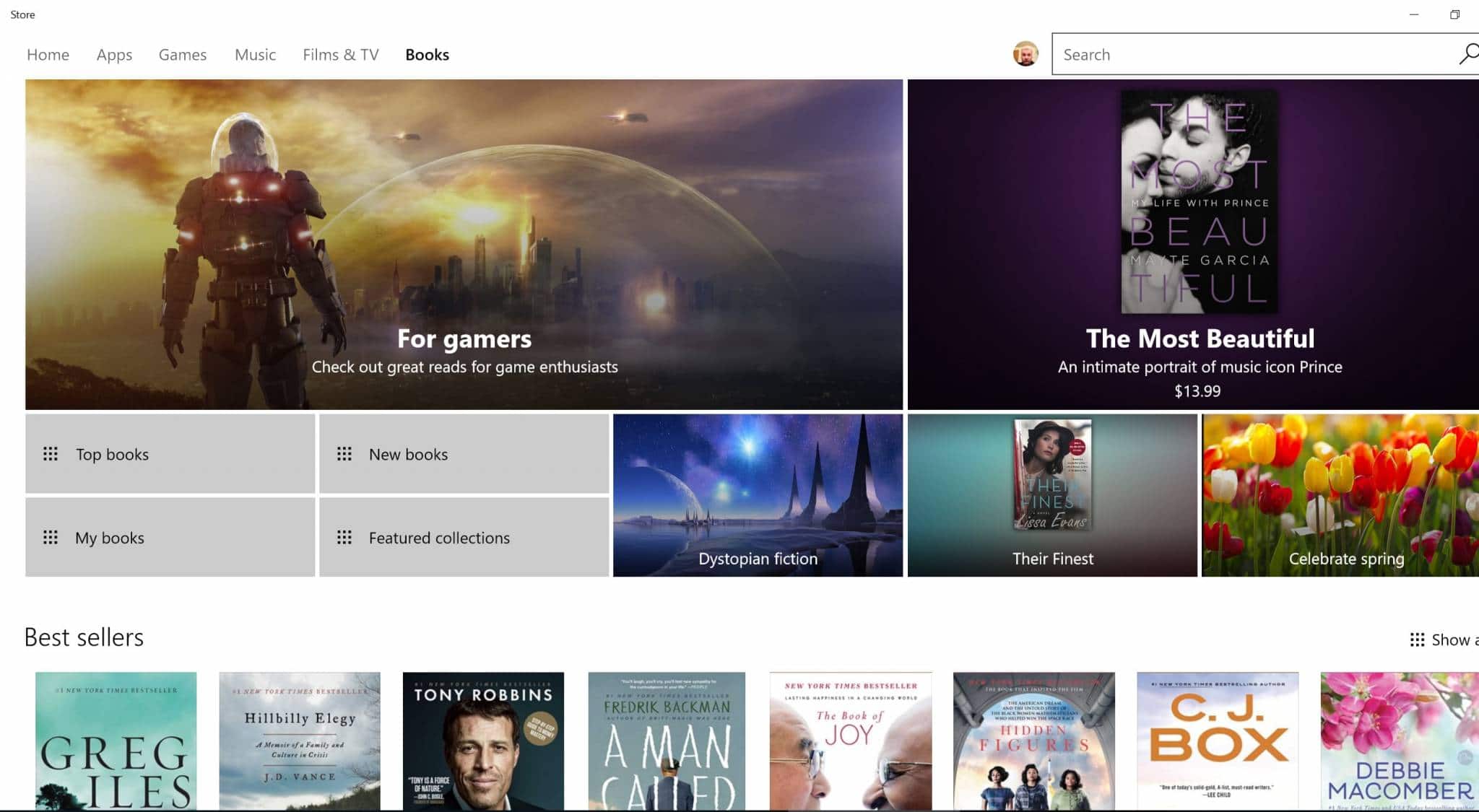1479x812 pixels.
Task: Open the Greg Iles book cover
Action: pyautogui.click(x=116, y=741)
